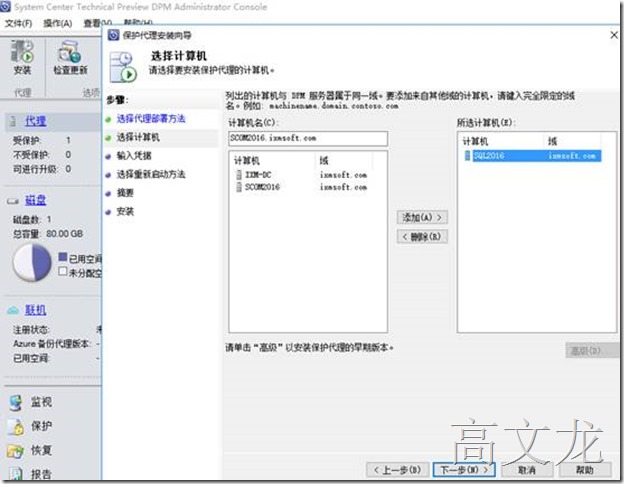Click the wizard header server icon

(123, 67)
